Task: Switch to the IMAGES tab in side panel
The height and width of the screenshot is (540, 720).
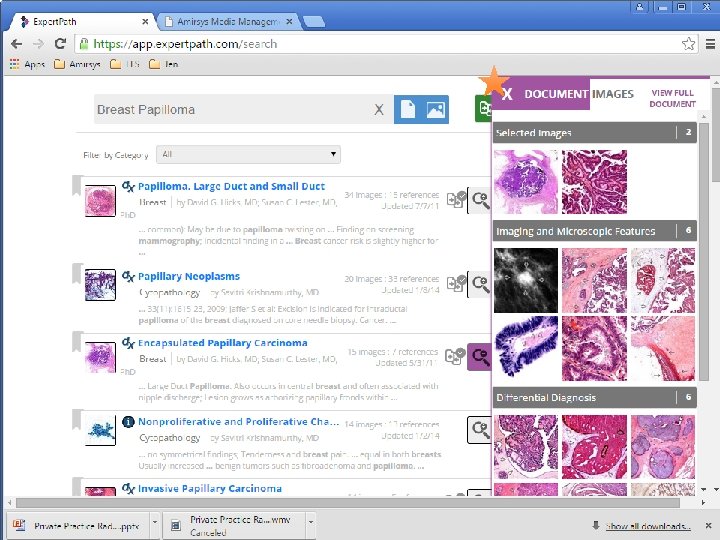Action: (613, 94)
